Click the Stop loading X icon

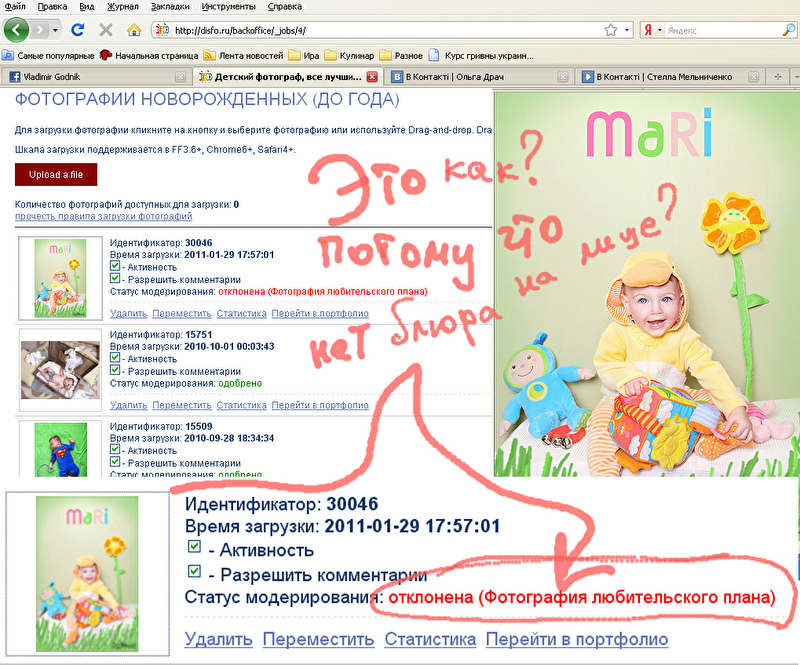(x=107, y=30)
